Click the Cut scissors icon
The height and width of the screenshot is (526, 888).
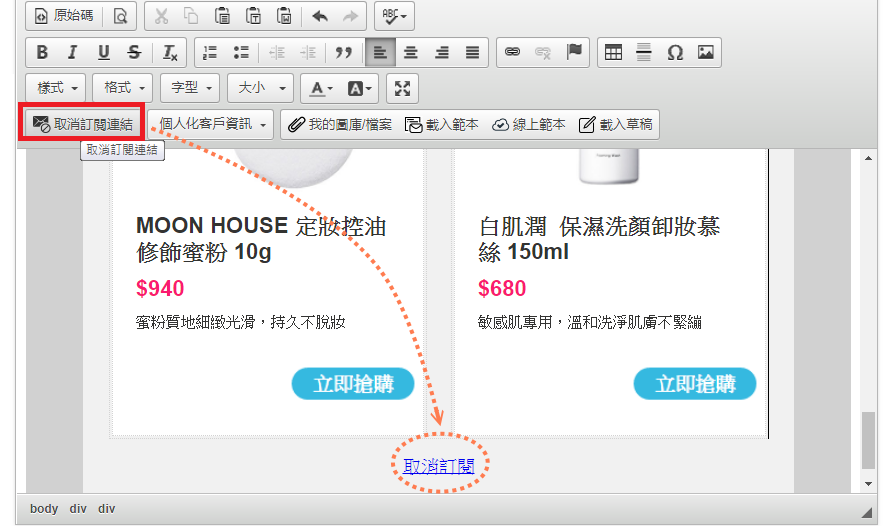[x=162, y=16]
